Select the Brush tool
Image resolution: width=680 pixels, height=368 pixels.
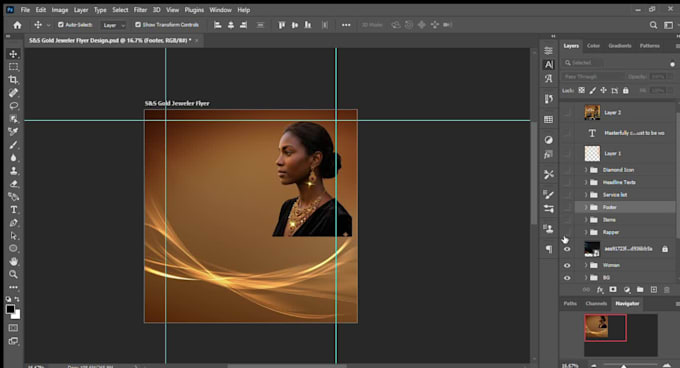(13, 145)
